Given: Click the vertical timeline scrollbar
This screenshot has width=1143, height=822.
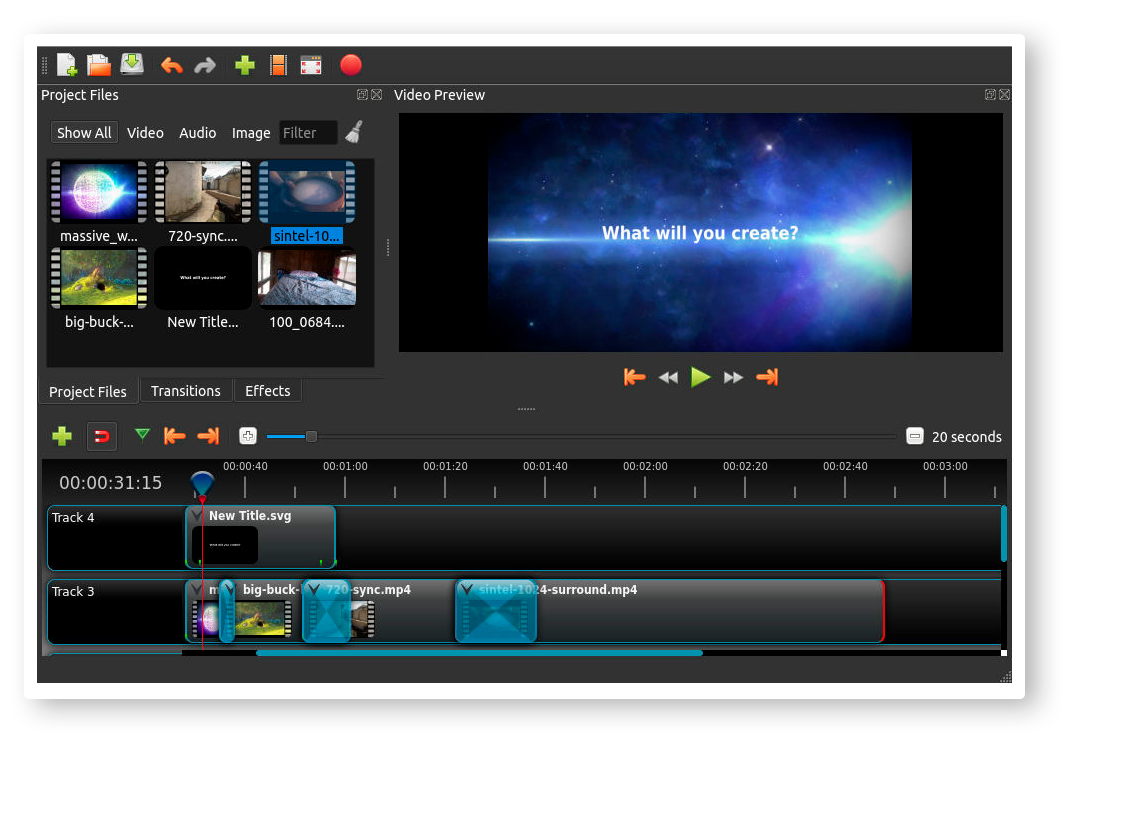Looking at the screenshot, I should [1004, 533].
